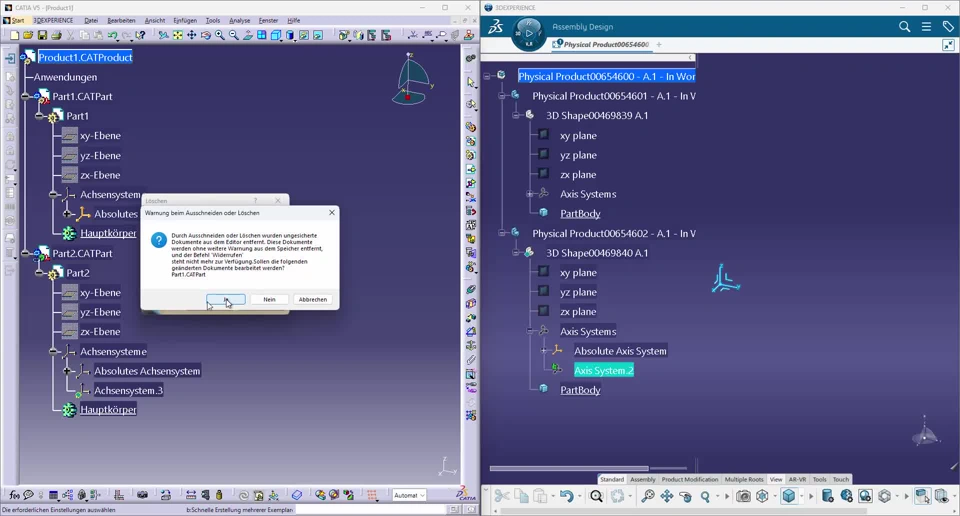Undo in the 3DEXPERIENCE action bar
960x516 pixels.
point(566,496)
